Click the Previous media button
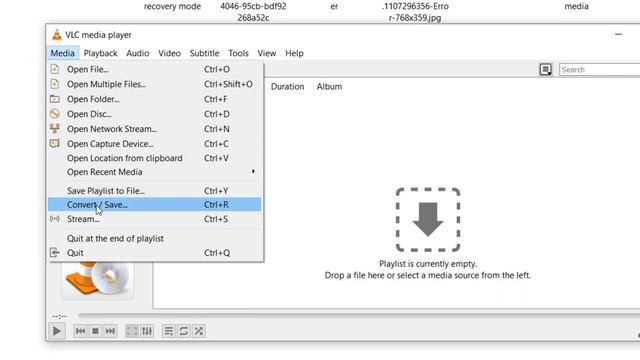Screen dimensions: 640x360 pyautogui.click(x=80, y=331)
